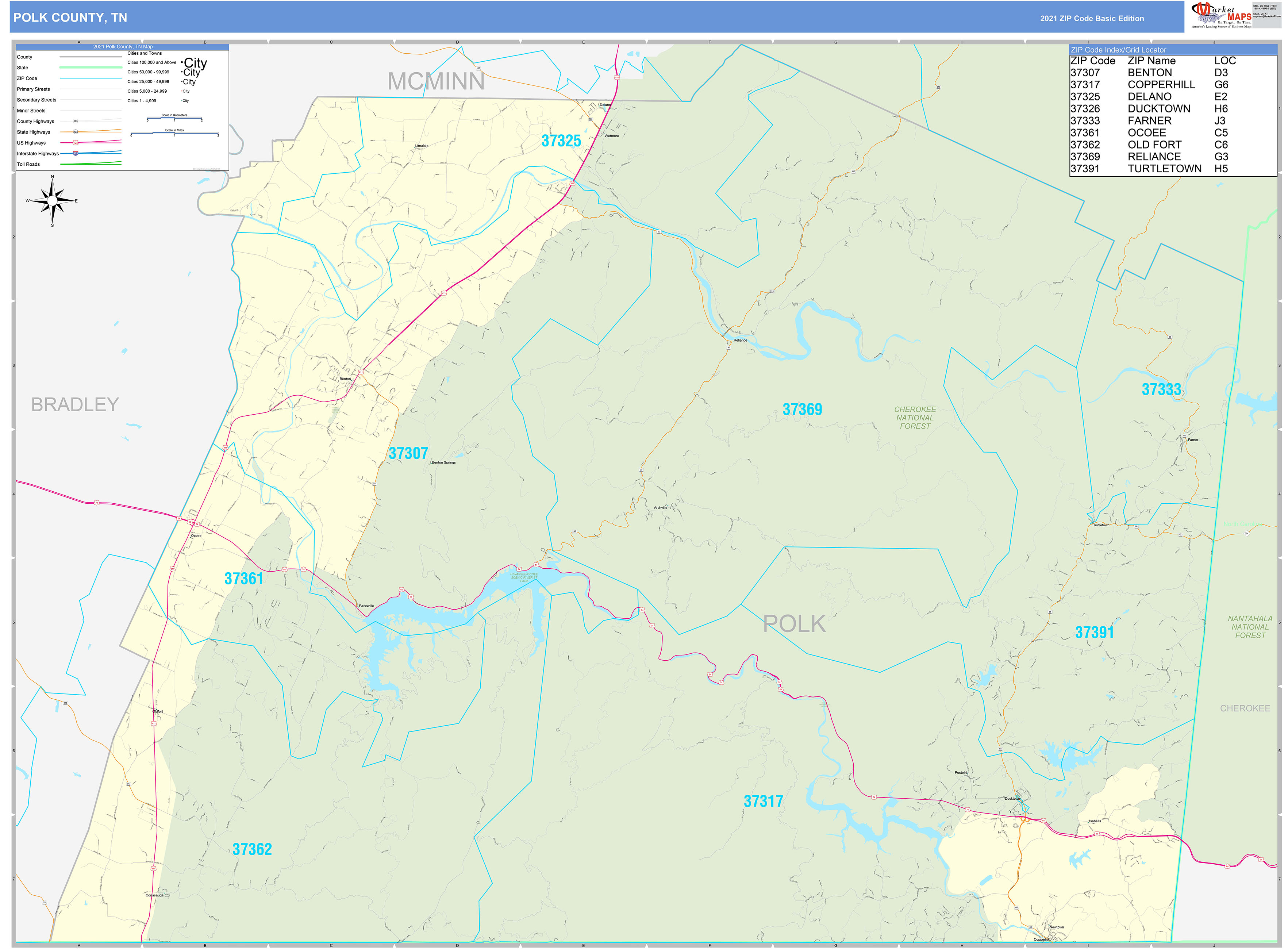Click the Archville town label
This screenshot has height=949, width=1288.
pos(660,508)
